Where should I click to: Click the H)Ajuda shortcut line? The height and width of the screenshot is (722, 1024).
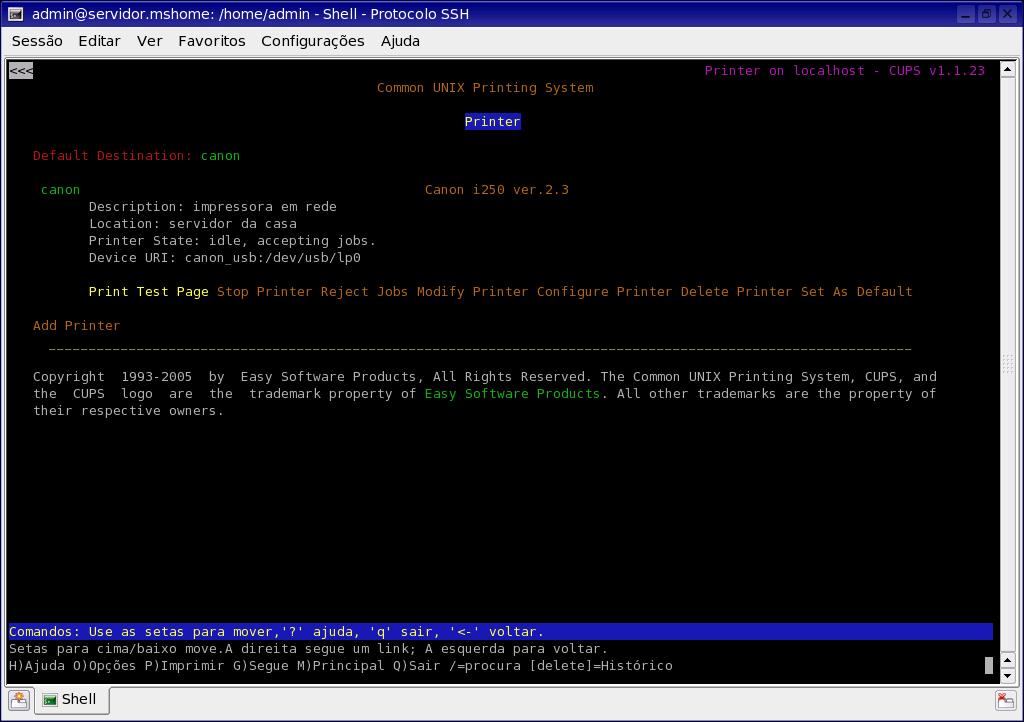(x=340, y=665)
